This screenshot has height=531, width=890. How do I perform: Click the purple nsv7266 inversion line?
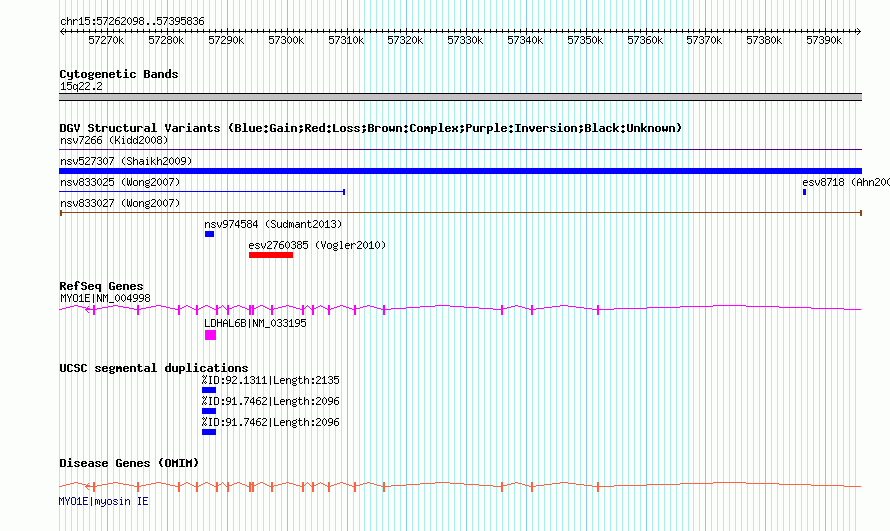point(460,150)
